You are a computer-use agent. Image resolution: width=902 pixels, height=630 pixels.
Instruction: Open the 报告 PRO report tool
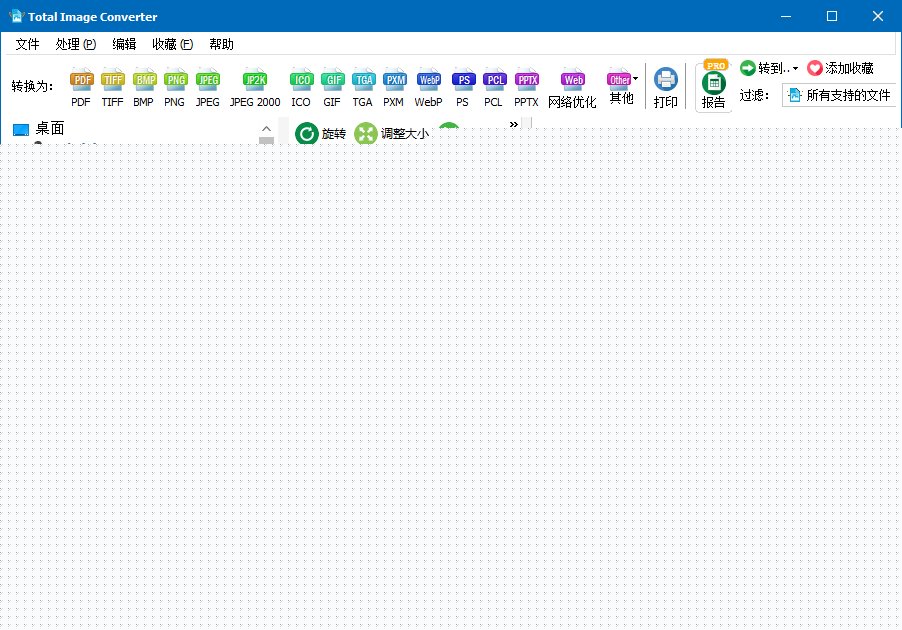[x=714, y=85]
